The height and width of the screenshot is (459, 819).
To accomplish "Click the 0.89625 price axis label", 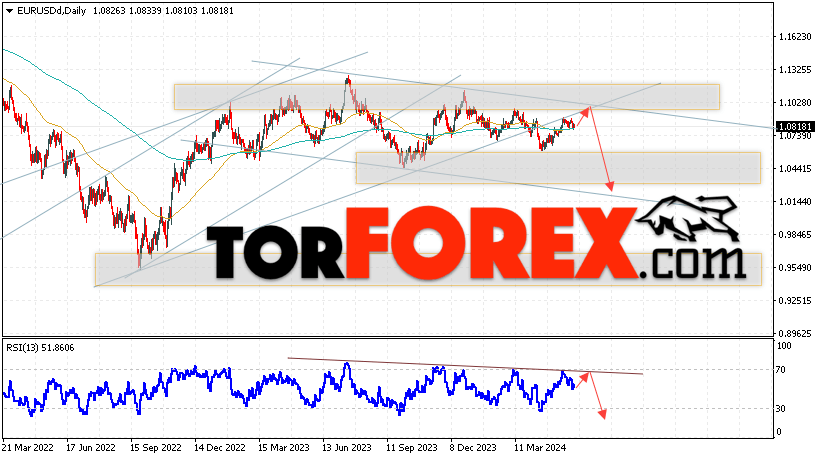I will [x=795, y=333].
